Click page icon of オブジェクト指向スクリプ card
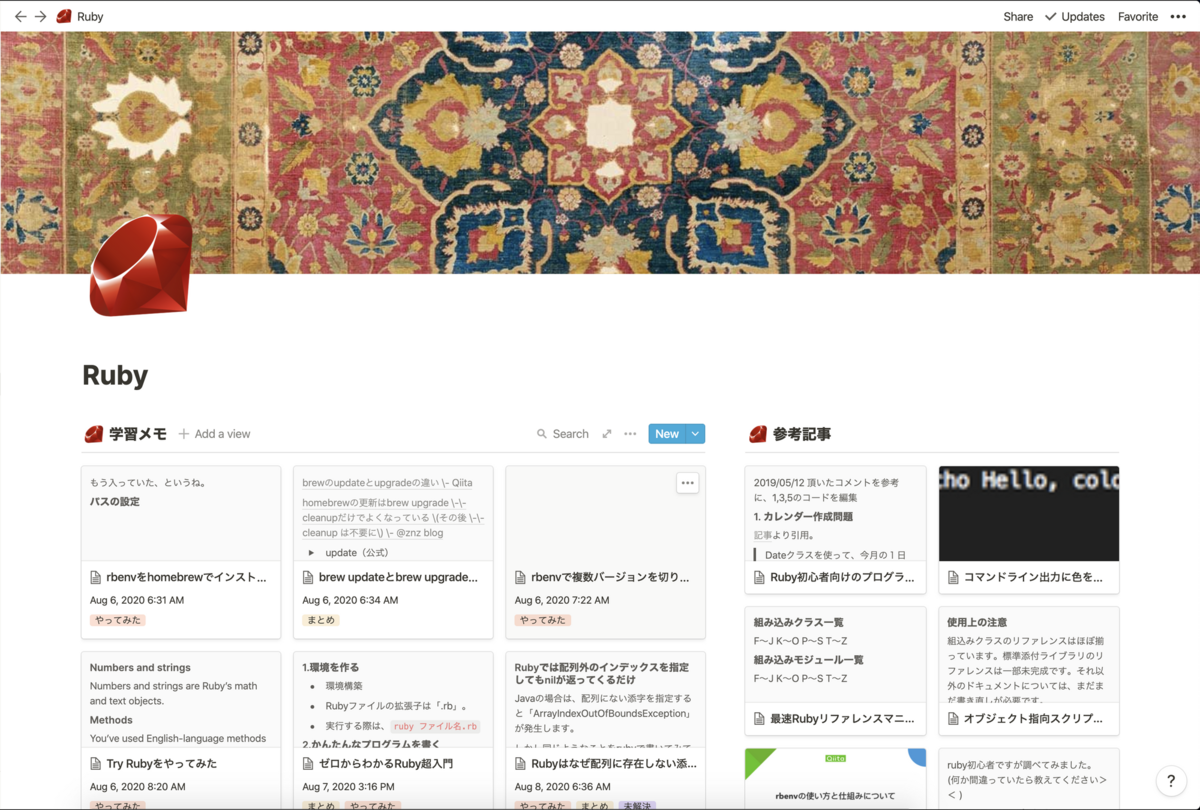The image size is (1200, 810). pyautogui.click(x=953, y=718)
